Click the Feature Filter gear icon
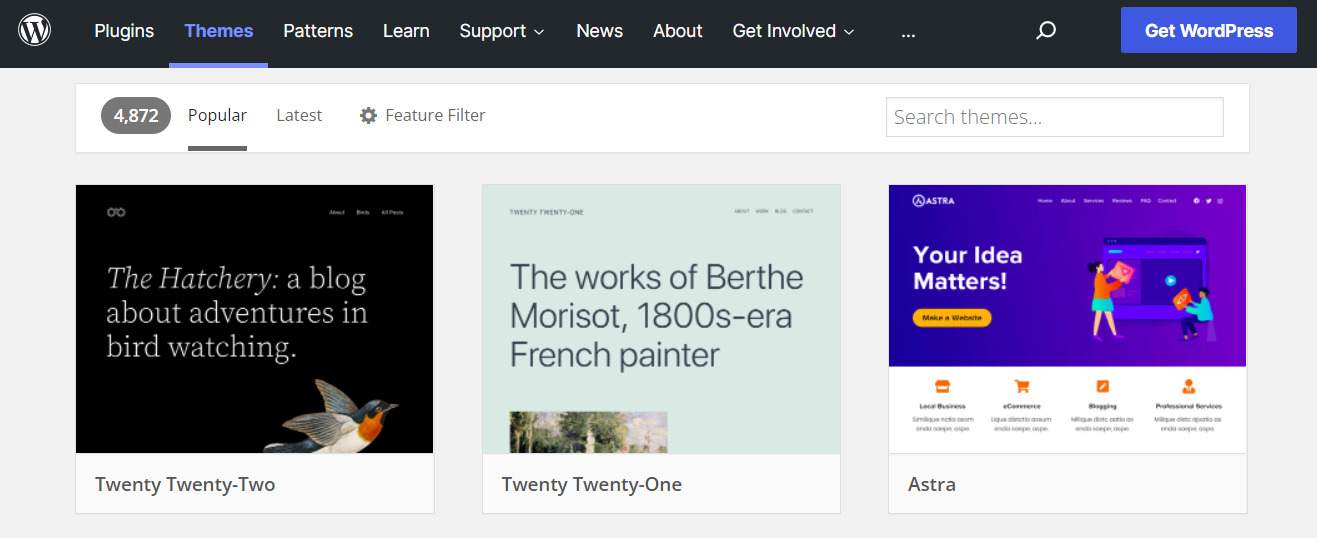The height and width of the screenshot is (538, 1317). pyautogui.click(x=368, y=116)
